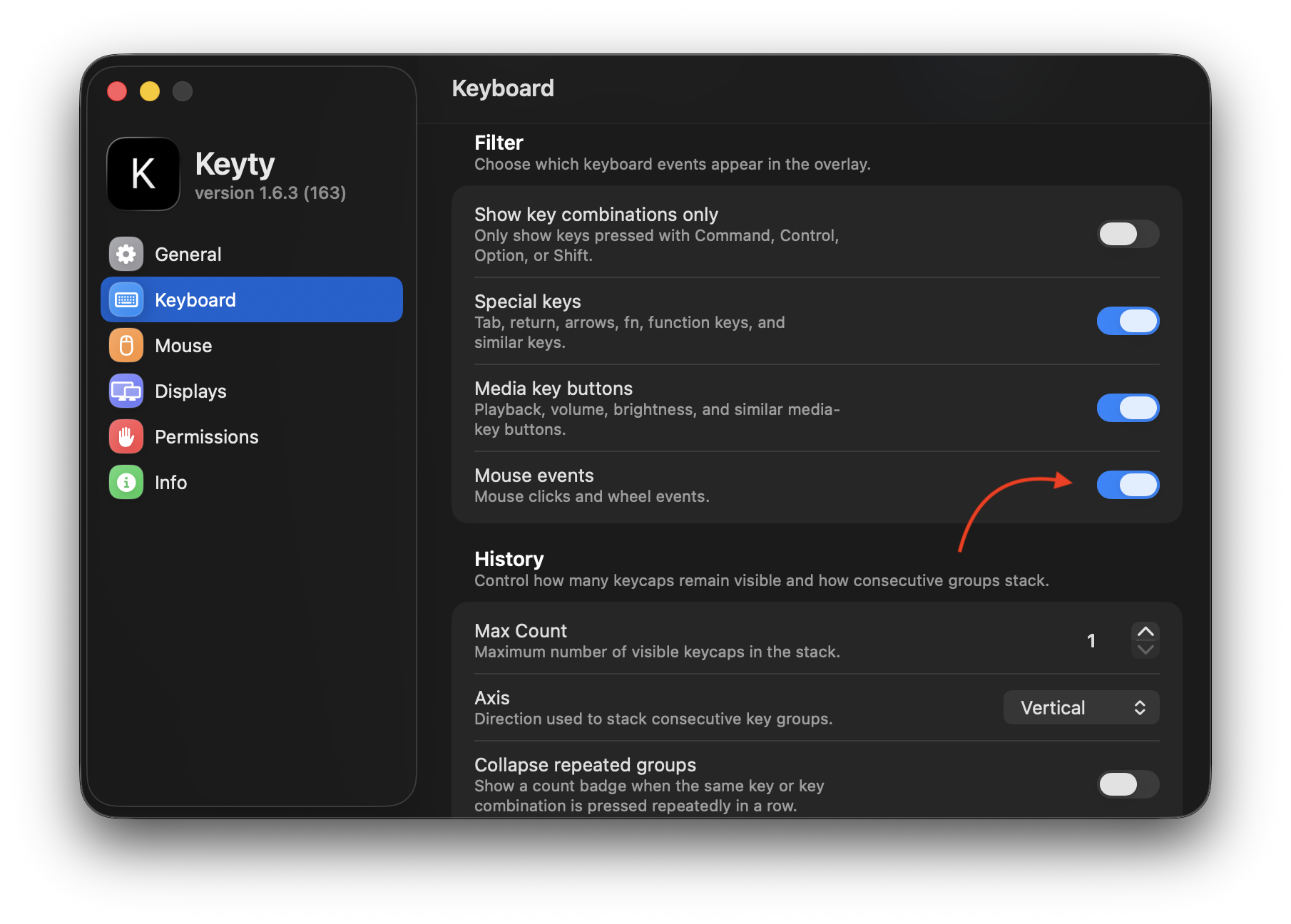Click the Mouse events label
Viewport: 1291px width, 924px height.
tap(534, 476)
